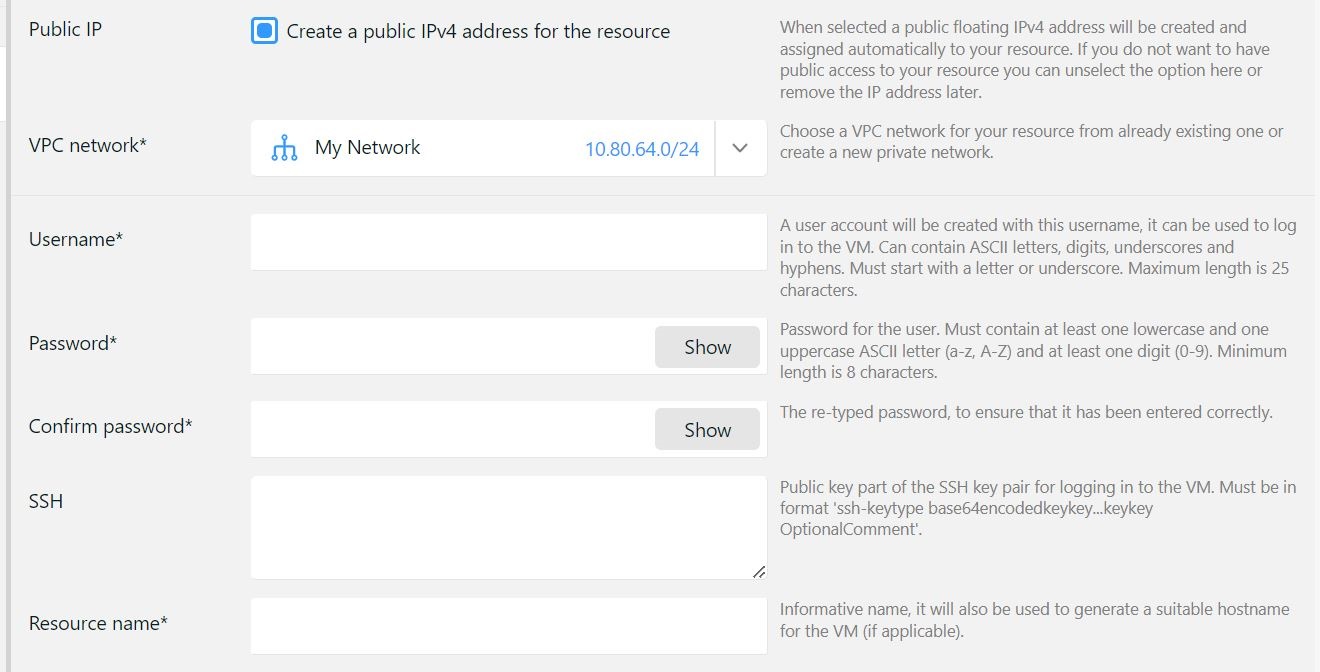Click the 10.80.64.0/24 subnet text
This screenshot has height=672, width=1320.
click(642, 149)
